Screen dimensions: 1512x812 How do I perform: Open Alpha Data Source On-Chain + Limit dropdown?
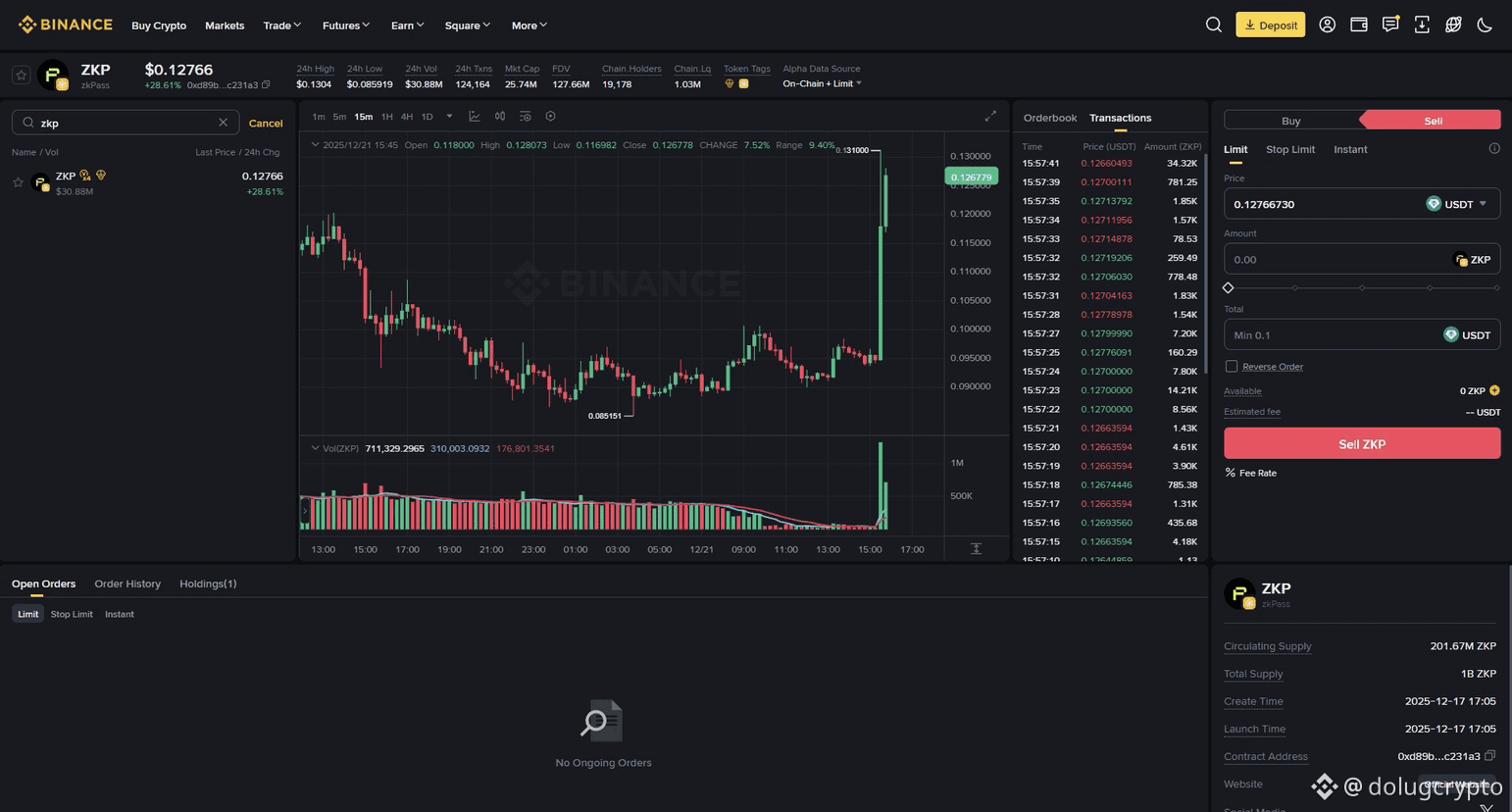pos(822,84)
